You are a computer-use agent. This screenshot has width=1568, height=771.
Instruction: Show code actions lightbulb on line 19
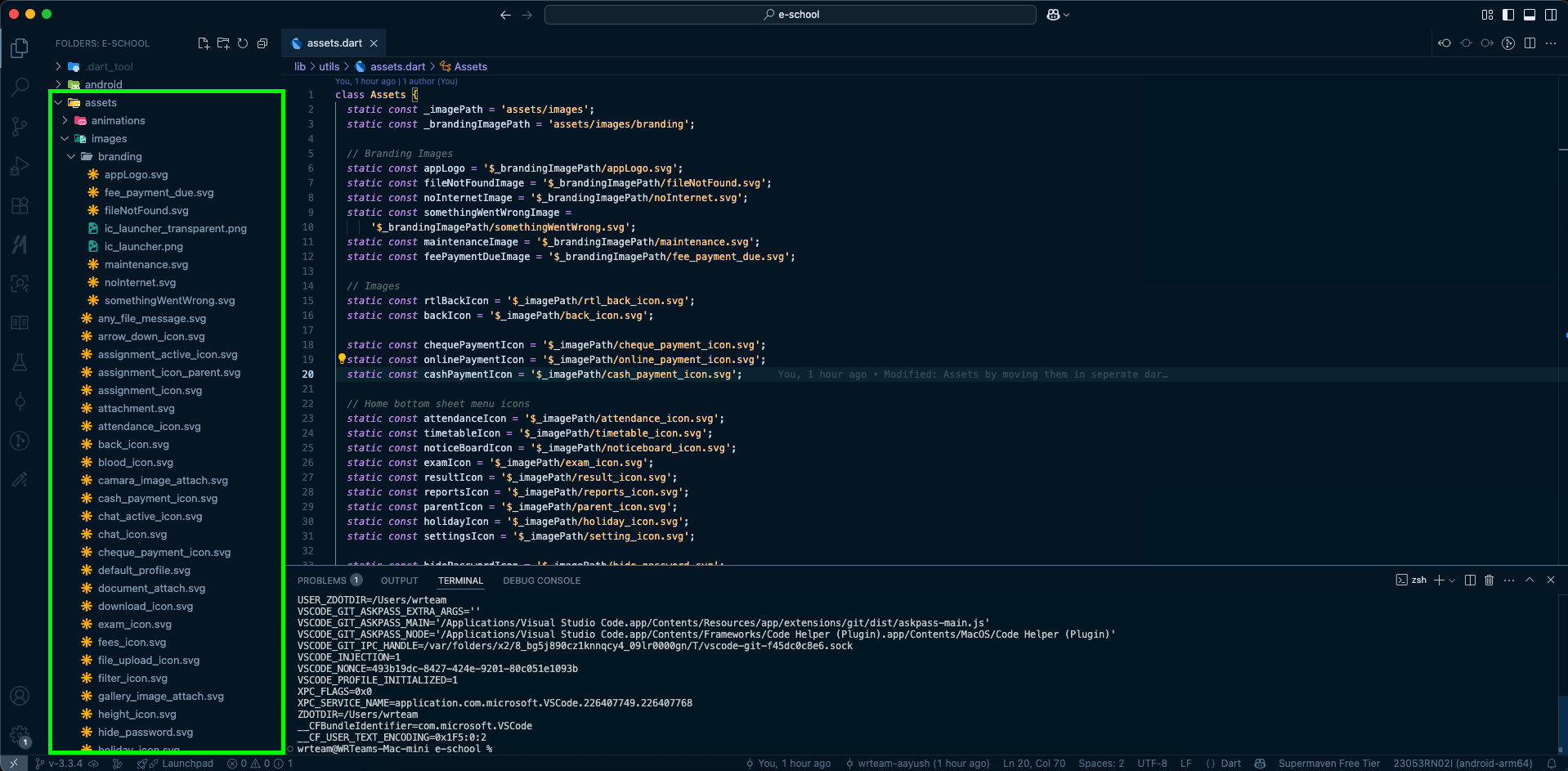click(x=342, y=359)
